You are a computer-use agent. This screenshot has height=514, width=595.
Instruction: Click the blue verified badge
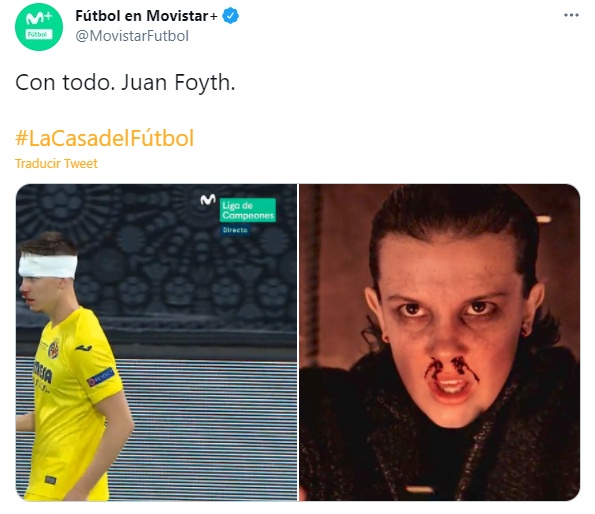230,16
